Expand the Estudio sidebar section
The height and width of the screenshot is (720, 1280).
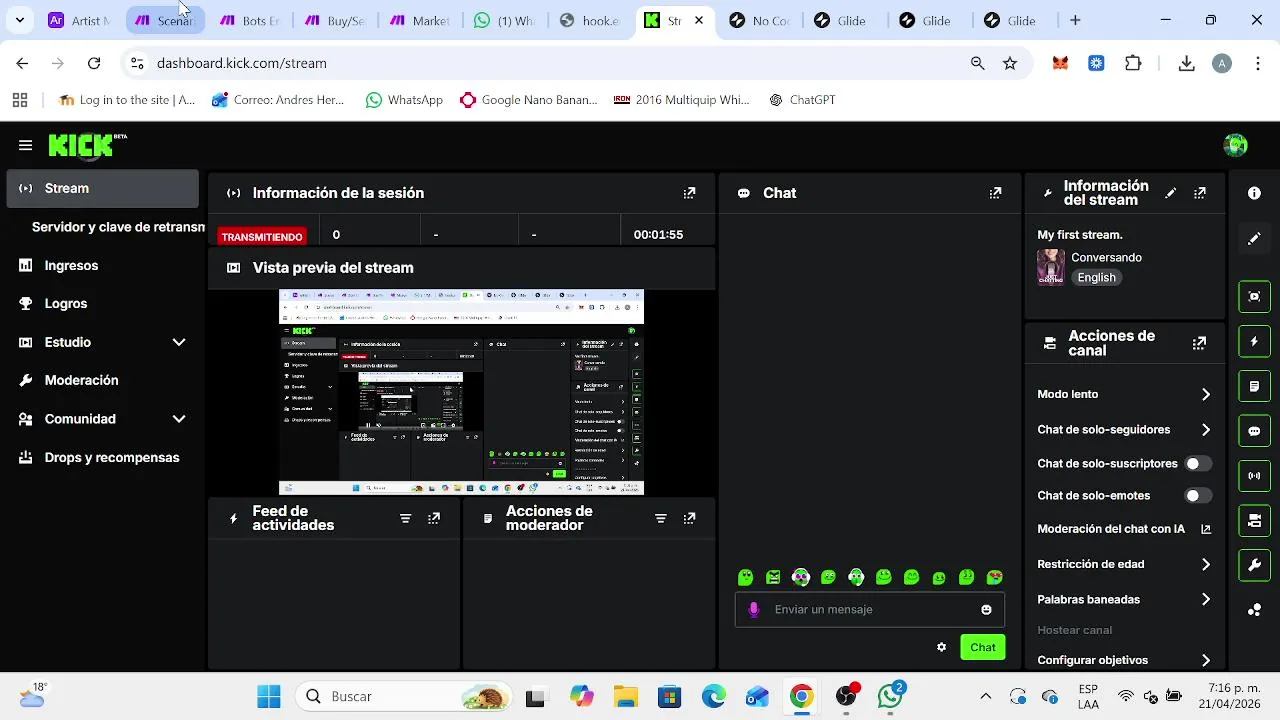pyautogui.click(x=179, y=342)
